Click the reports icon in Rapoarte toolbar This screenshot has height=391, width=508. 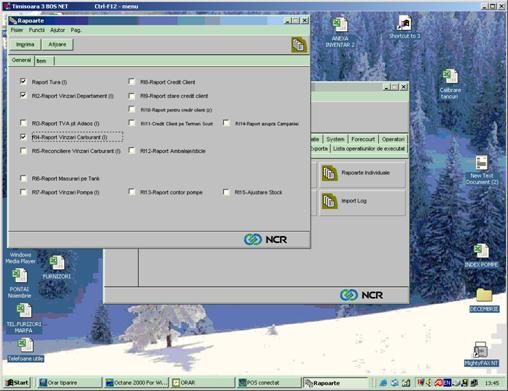coord(299,45)
